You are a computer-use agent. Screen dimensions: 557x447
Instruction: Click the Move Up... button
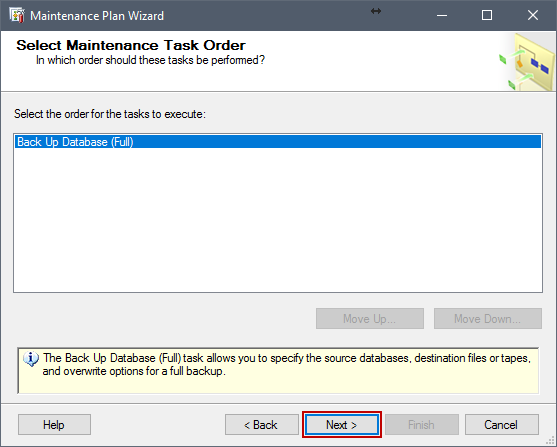370,318
